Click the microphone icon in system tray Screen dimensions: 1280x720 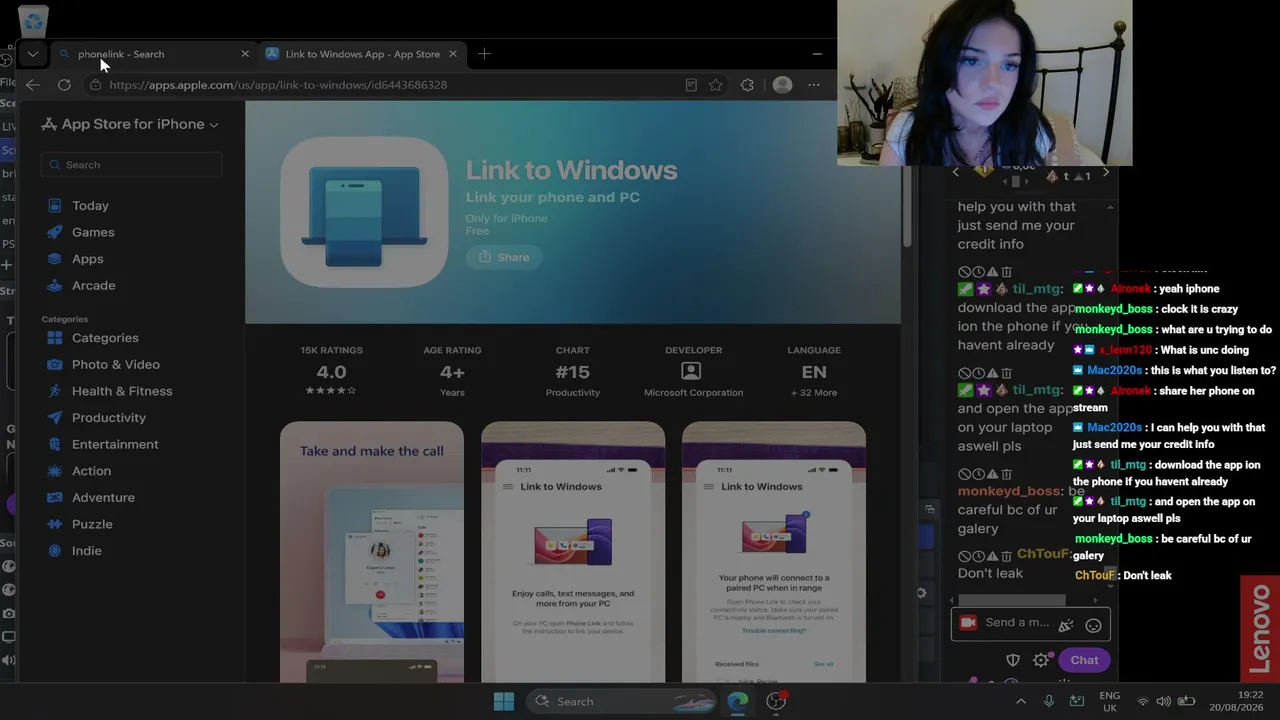1049,701
